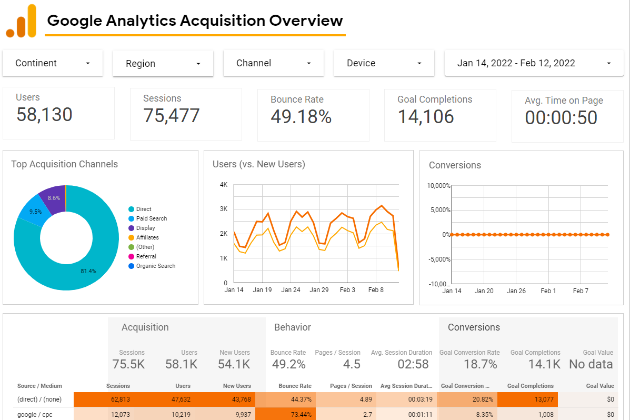Click the Source / Medium column header
This screenshot has height=420, width=630.
click(40, 386)
